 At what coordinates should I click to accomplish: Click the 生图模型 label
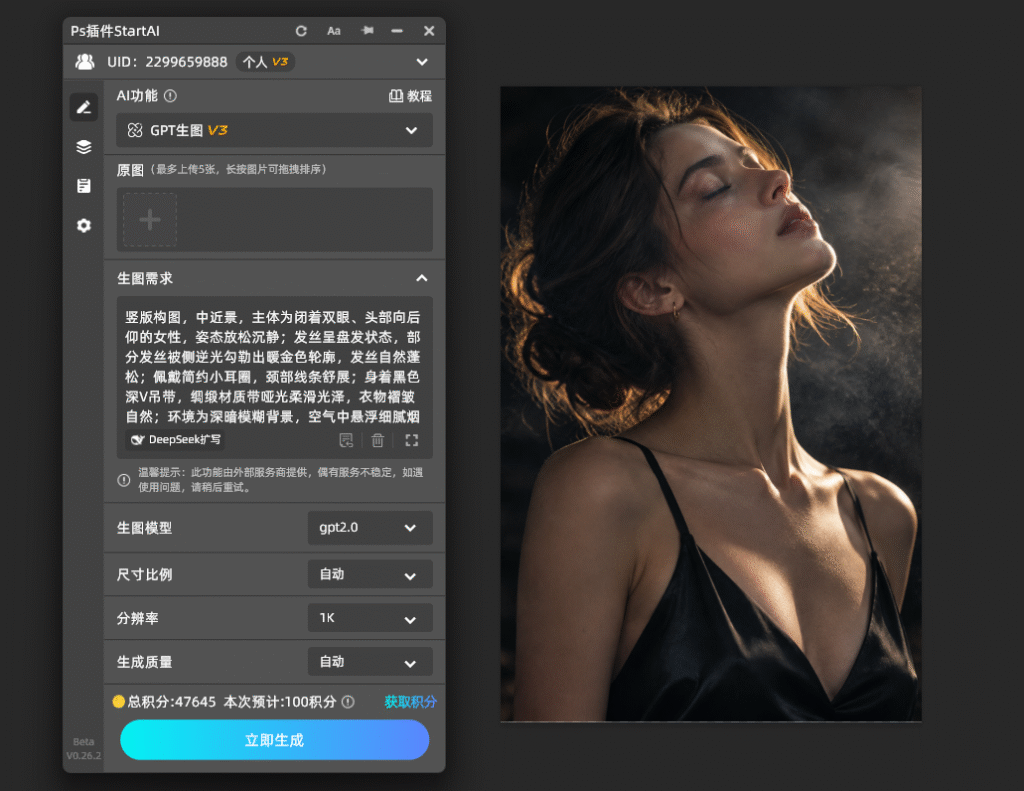click(x=144, y=528)
